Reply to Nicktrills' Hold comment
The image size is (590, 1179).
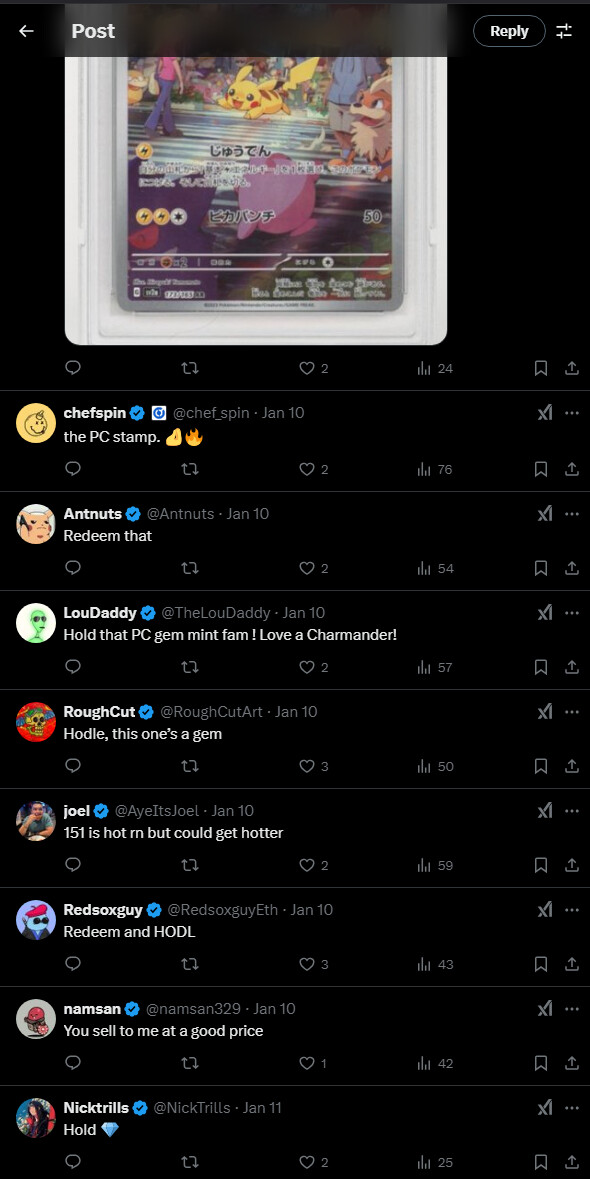73,1162
